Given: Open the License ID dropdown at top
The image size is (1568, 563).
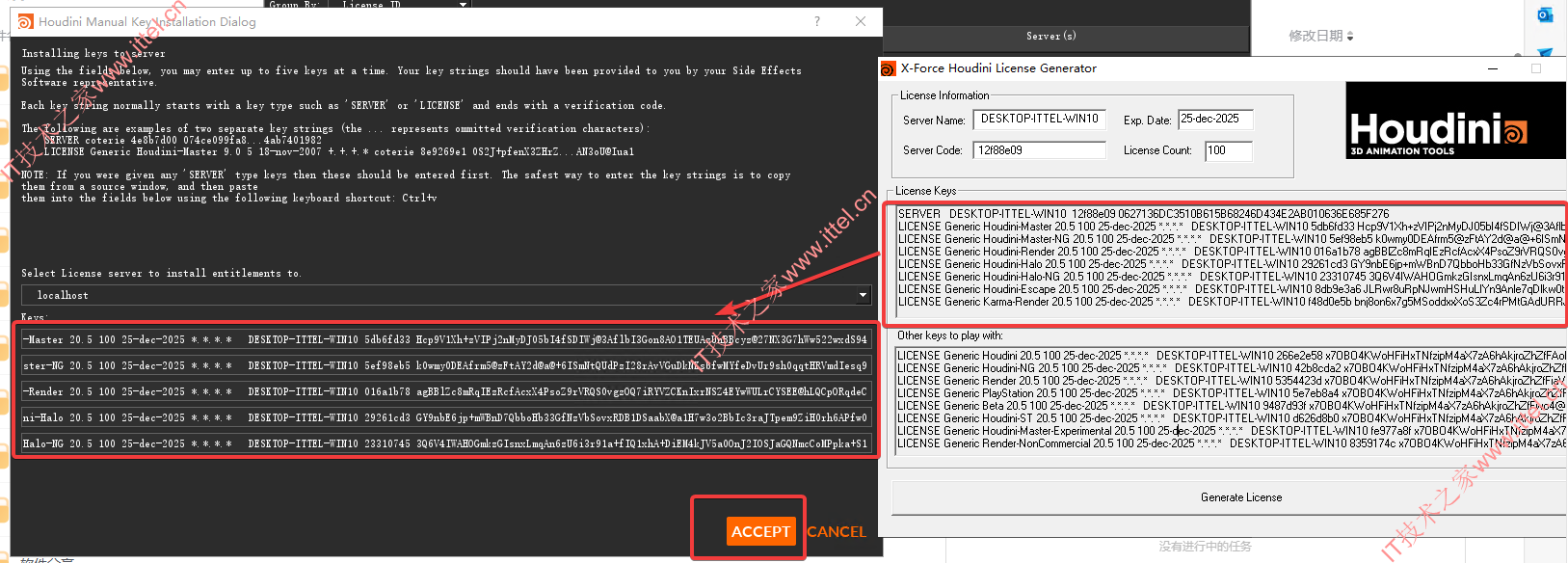Looking at the screenshot, I should pos(463,5).
